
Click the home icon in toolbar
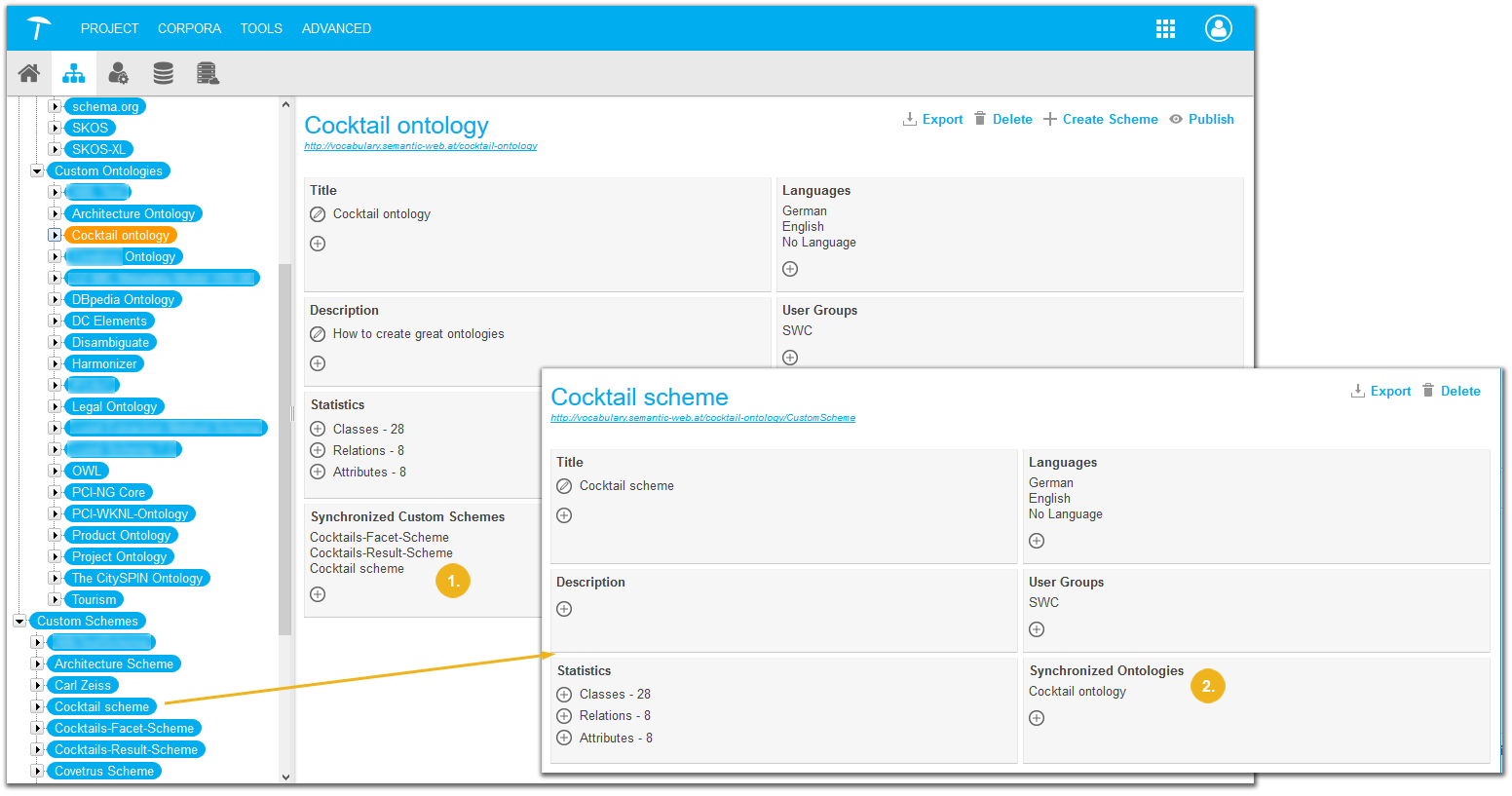pos(29,73)
